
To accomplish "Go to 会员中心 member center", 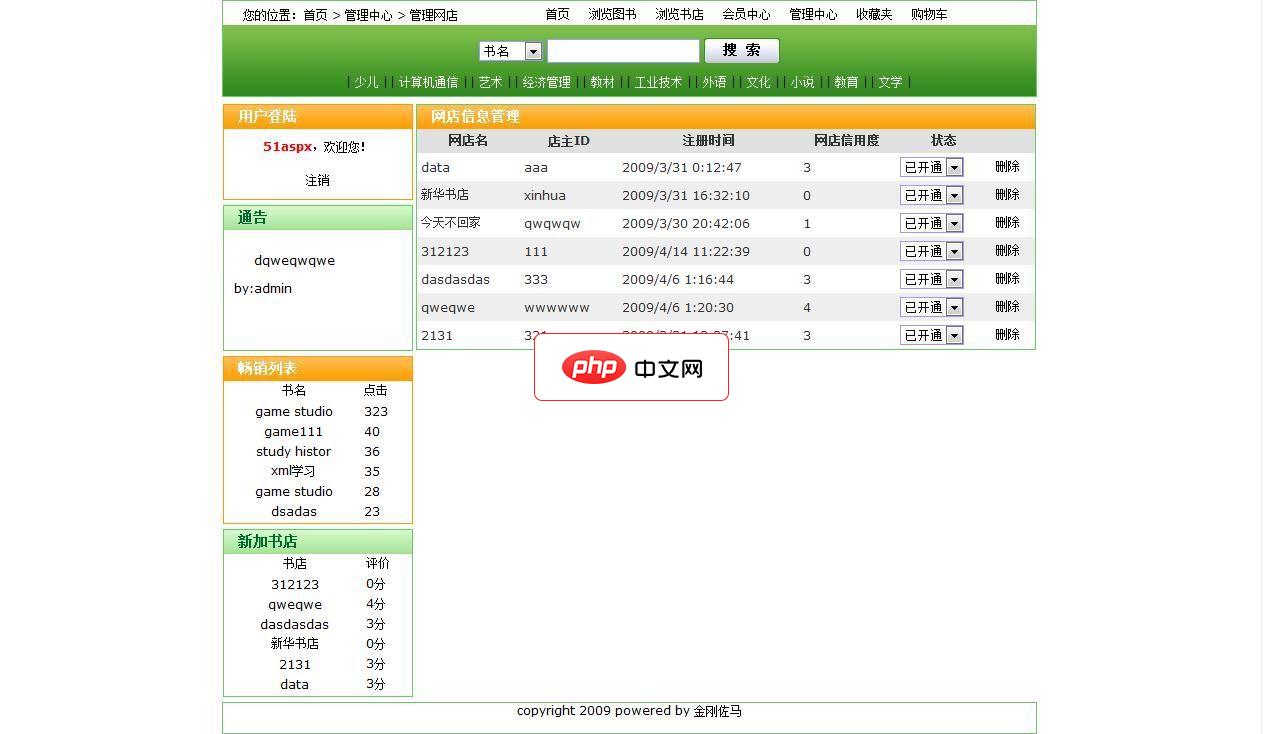I will point(746,14).
